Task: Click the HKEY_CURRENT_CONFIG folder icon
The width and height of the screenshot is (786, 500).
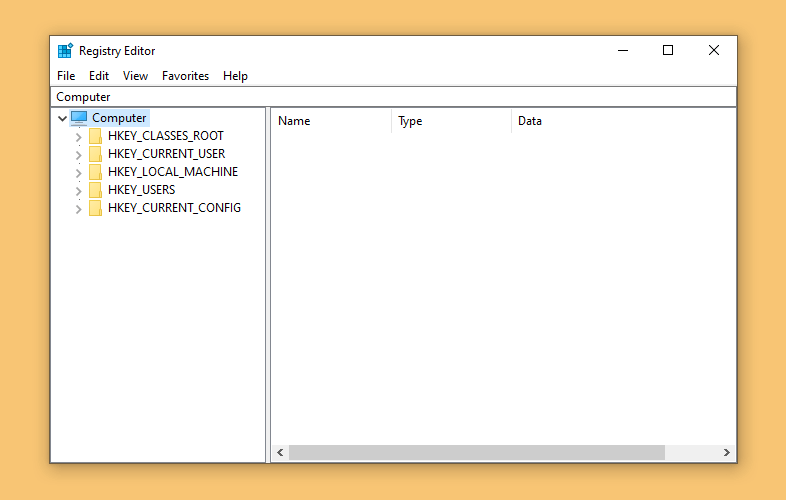Action: point(95,208)
